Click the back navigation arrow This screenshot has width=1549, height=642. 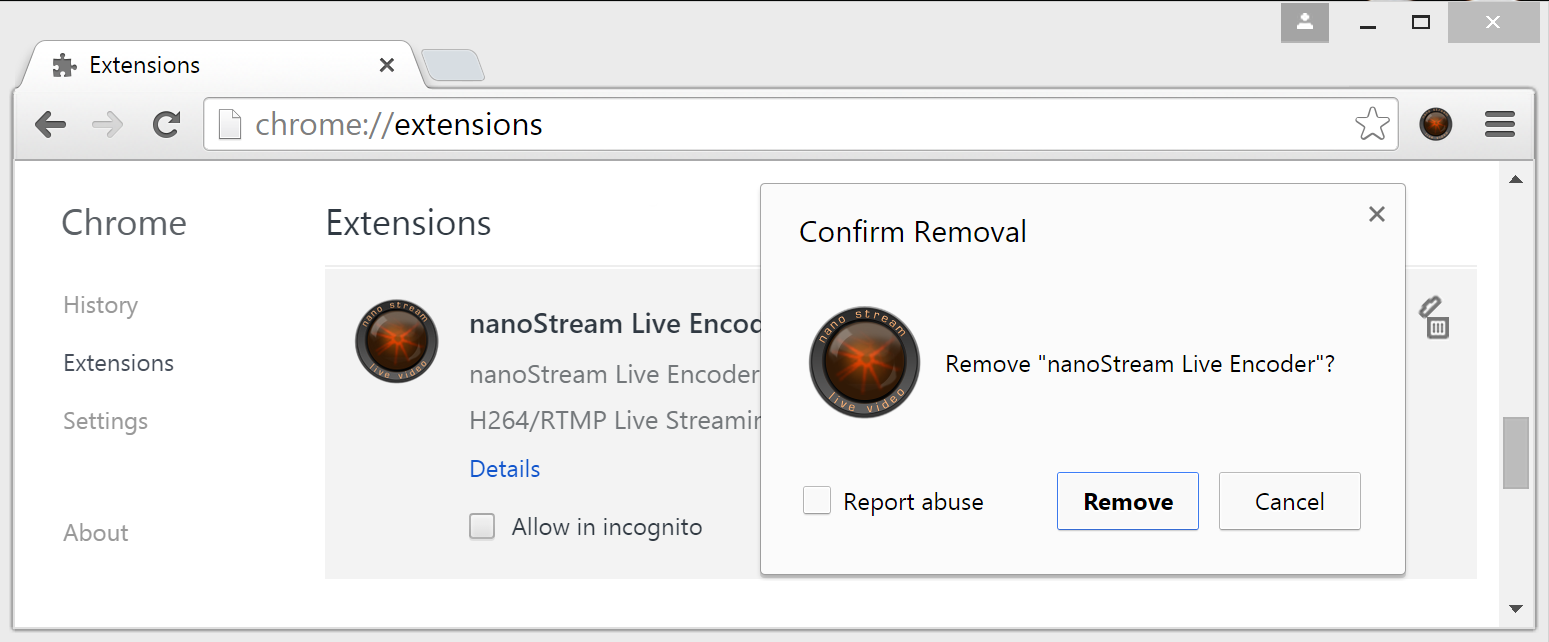coord(50,125)
